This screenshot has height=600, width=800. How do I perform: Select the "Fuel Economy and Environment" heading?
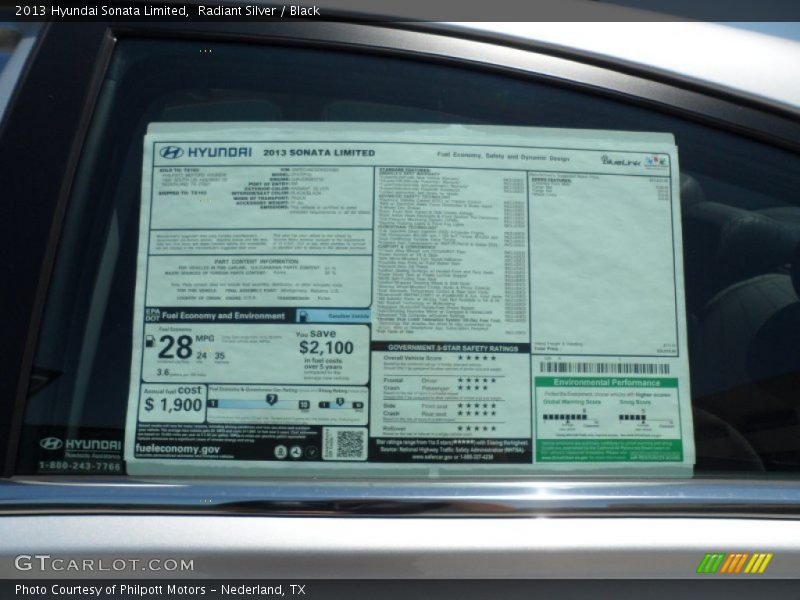click(x=223, y=316)
